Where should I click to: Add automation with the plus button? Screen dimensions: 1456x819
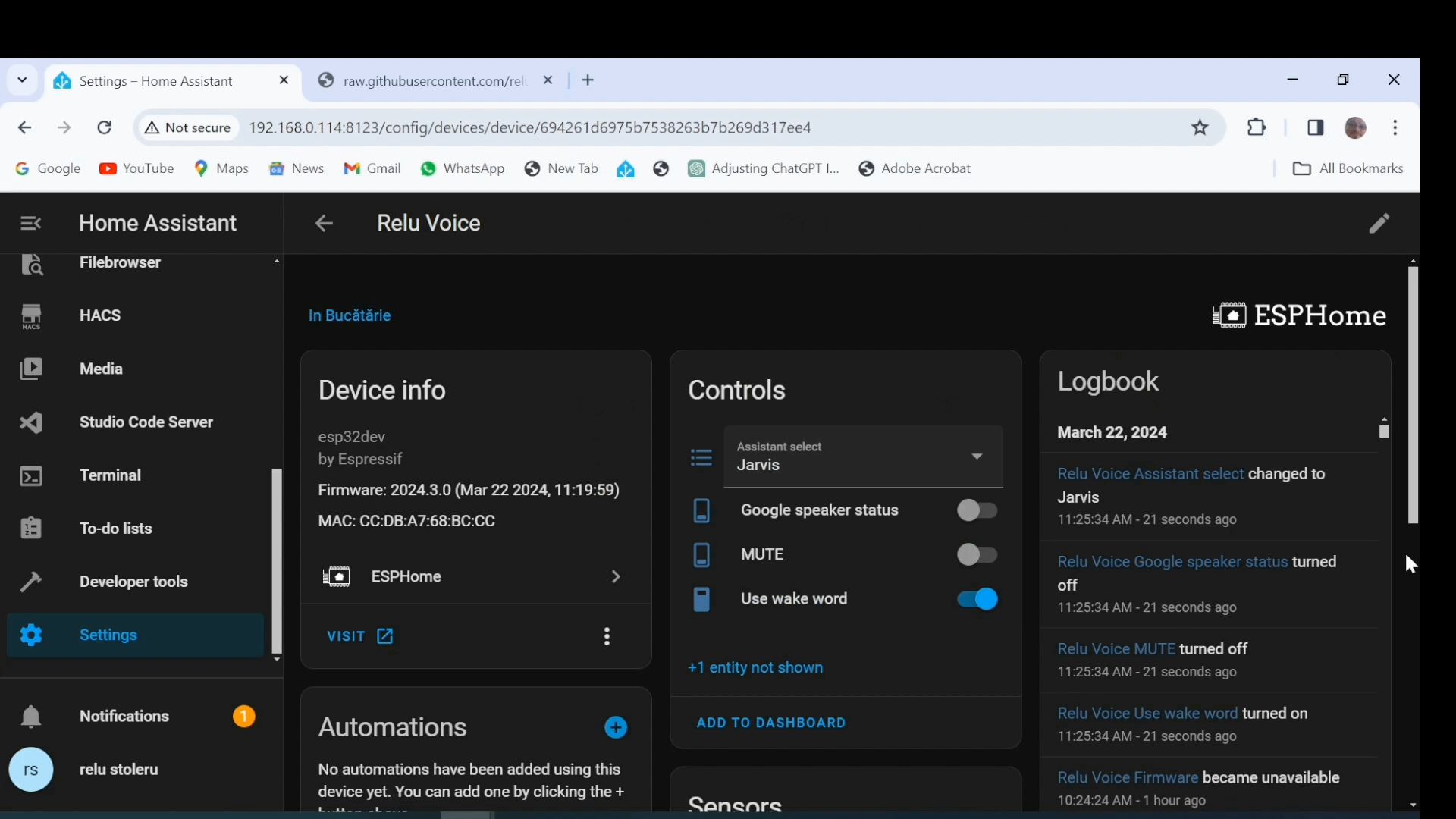616,728
